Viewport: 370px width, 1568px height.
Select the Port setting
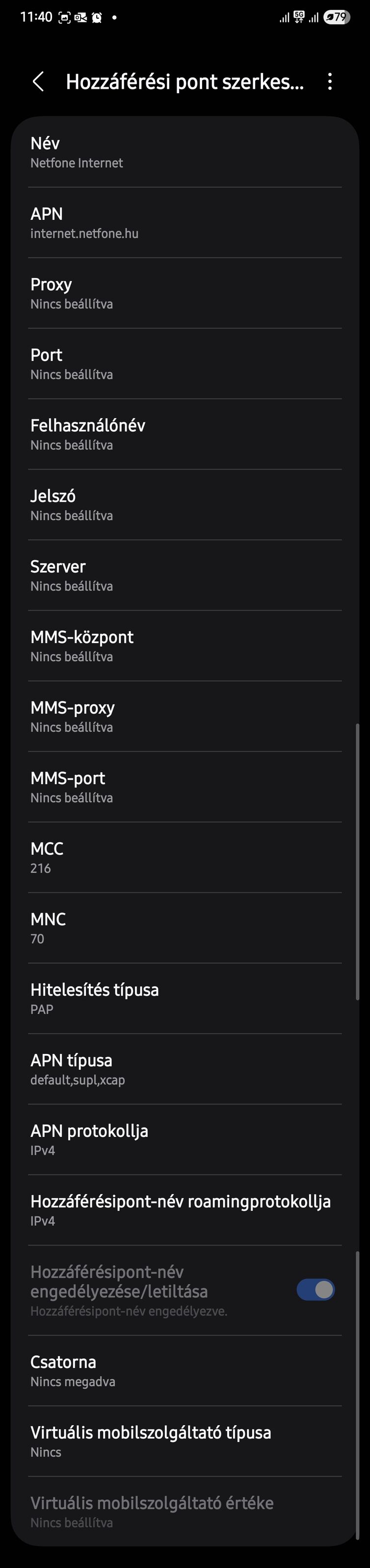click(185, 364)
